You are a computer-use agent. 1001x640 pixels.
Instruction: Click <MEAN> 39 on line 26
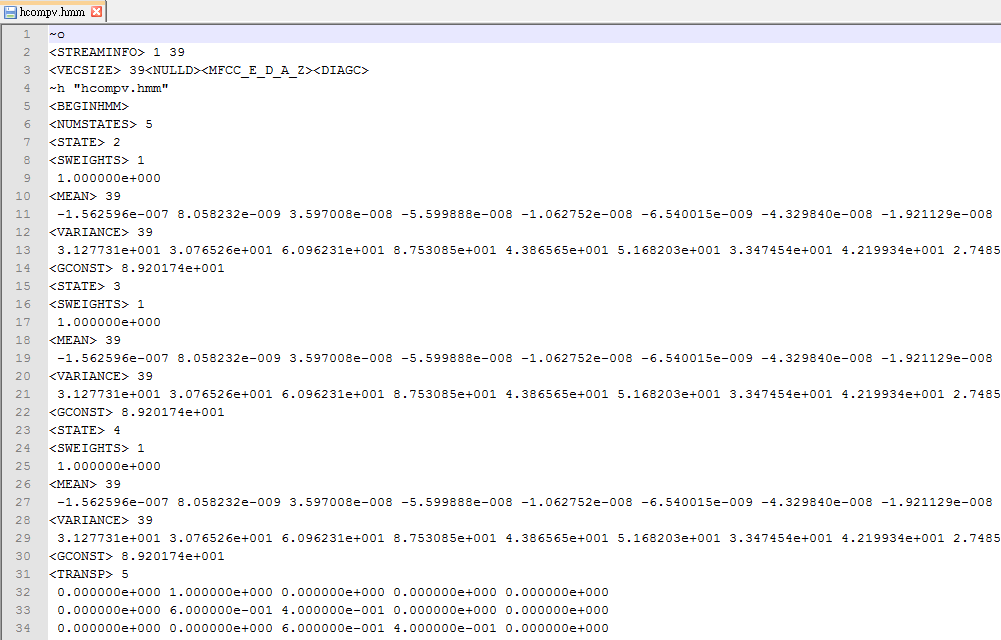tap(85, 484)
